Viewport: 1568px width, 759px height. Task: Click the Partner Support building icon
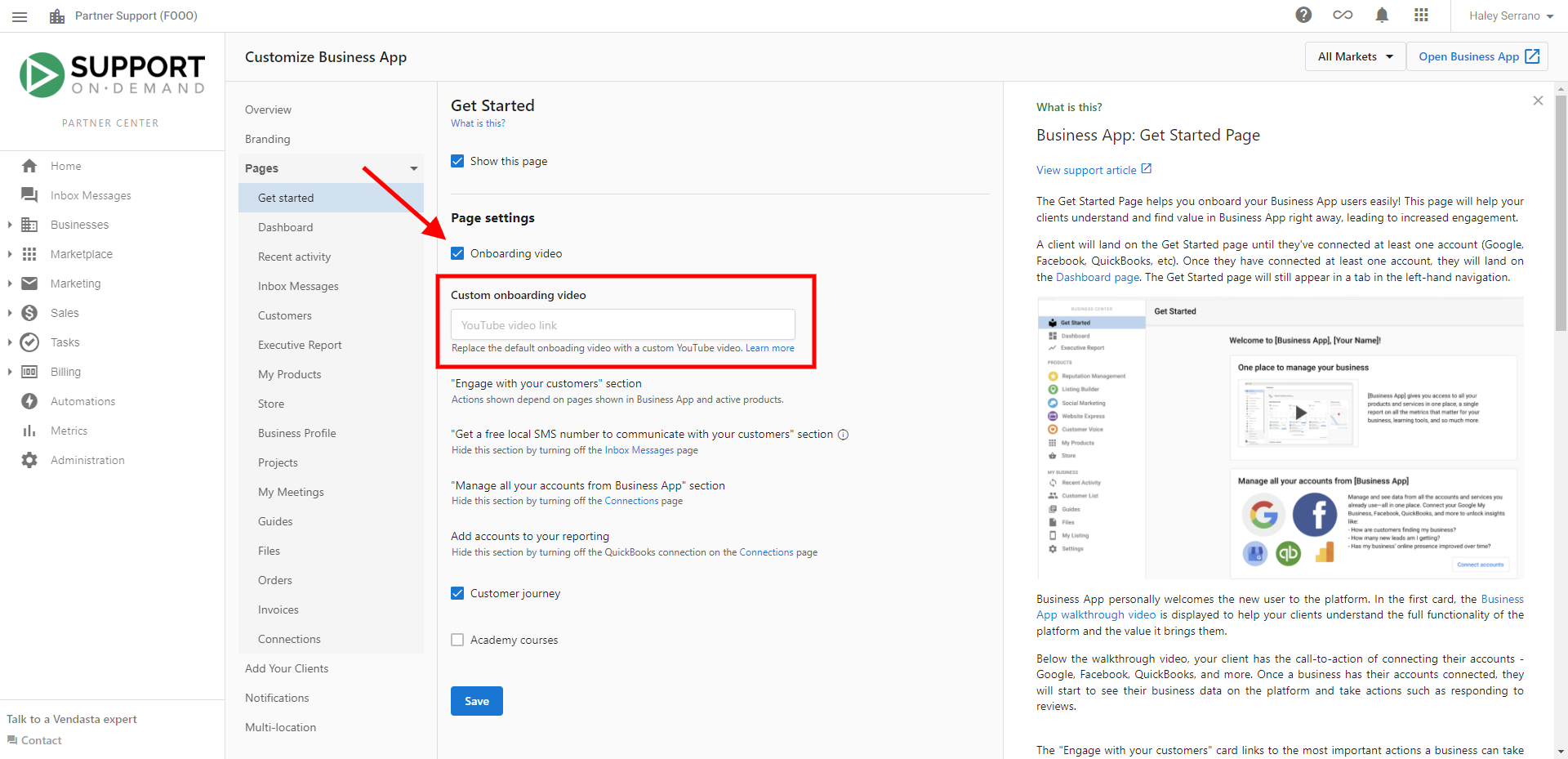tap(57, 16)
